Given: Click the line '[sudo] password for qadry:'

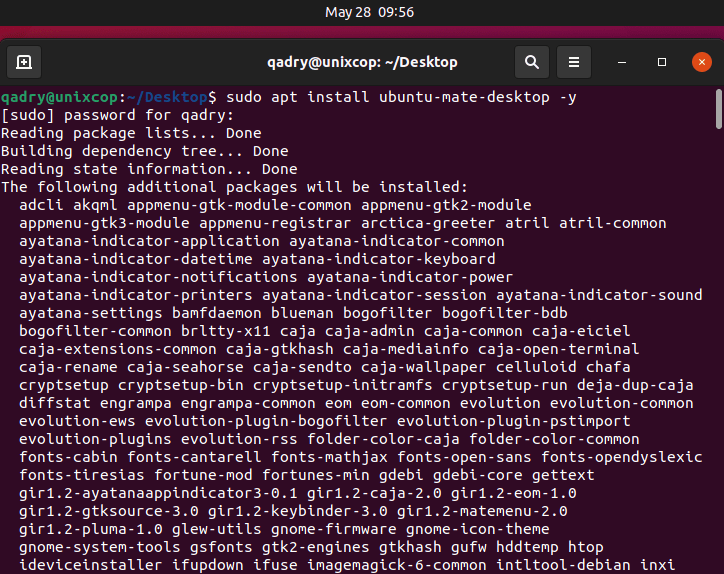Looking at the screenshot, I should 118,115.
